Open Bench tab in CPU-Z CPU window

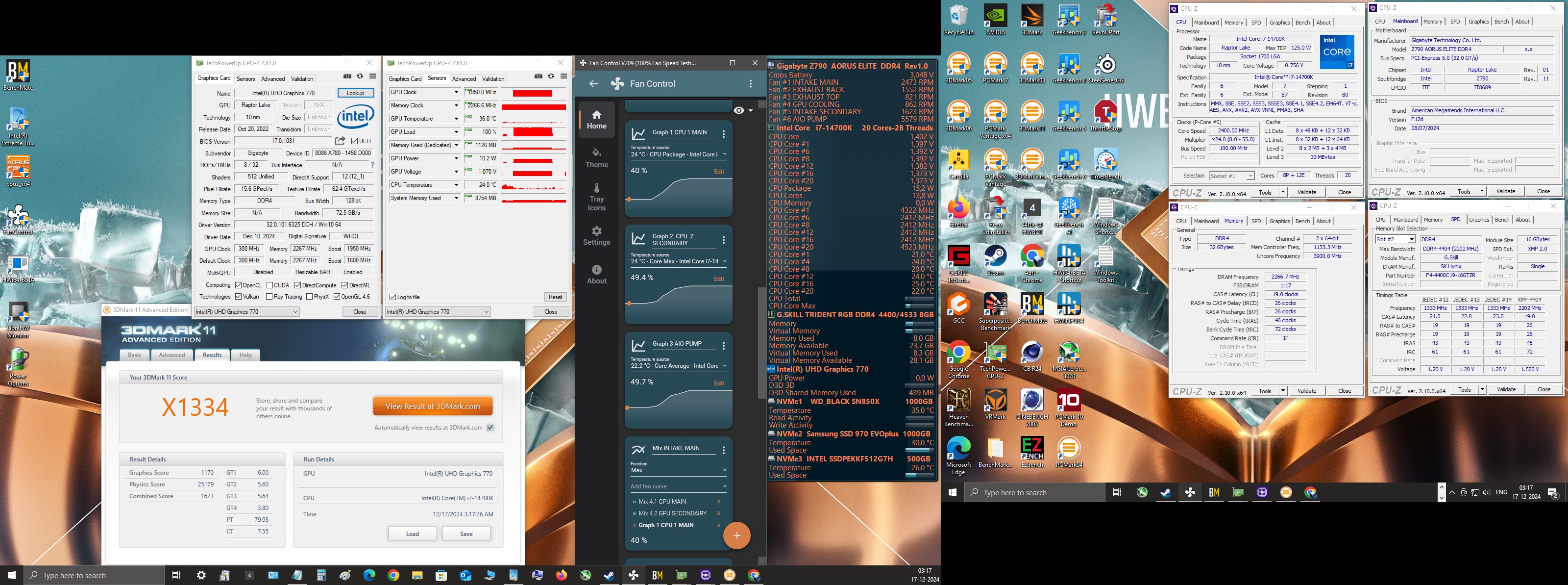pyautogui.click(x=1302, y=23)
